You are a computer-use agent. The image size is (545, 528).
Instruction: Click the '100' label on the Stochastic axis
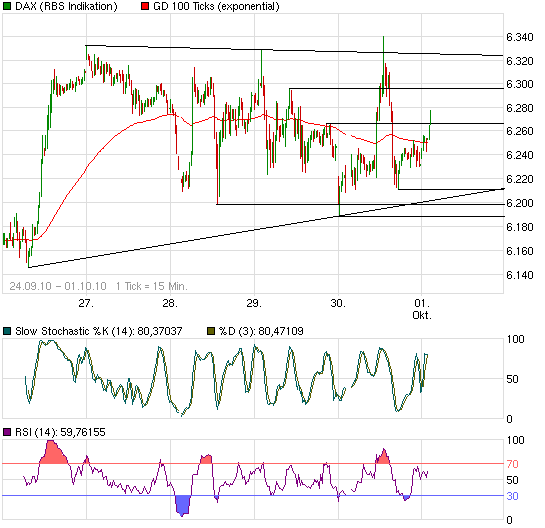pos(515,339)
